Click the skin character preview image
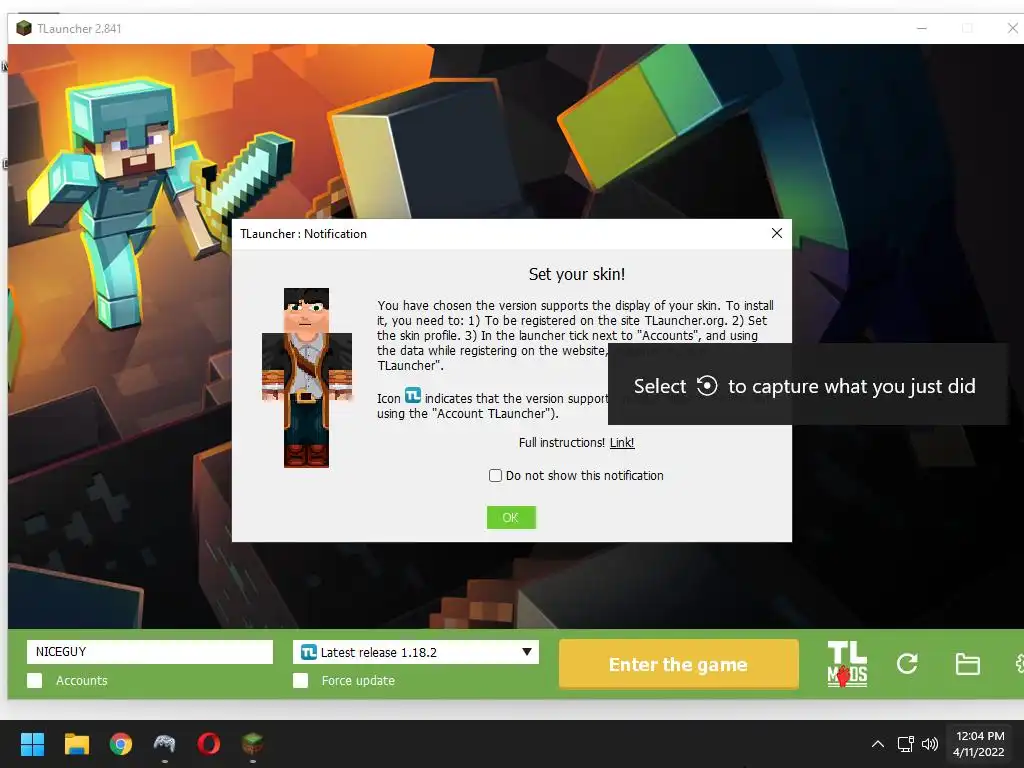The width and height of the screenshot is (1024, 768). [306, 377]
